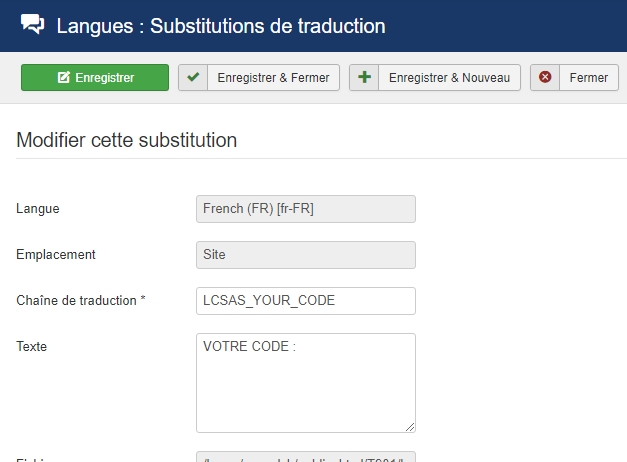
Task: Click the Modifier cette substitution heading
Action: pos(127,140)
